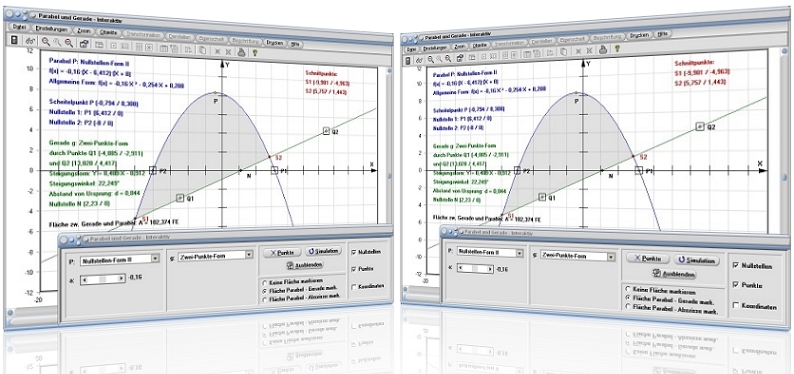Screen dimensions: 794x374
Task: Open Datei menu in left window
Action: (x=19, y=27)
